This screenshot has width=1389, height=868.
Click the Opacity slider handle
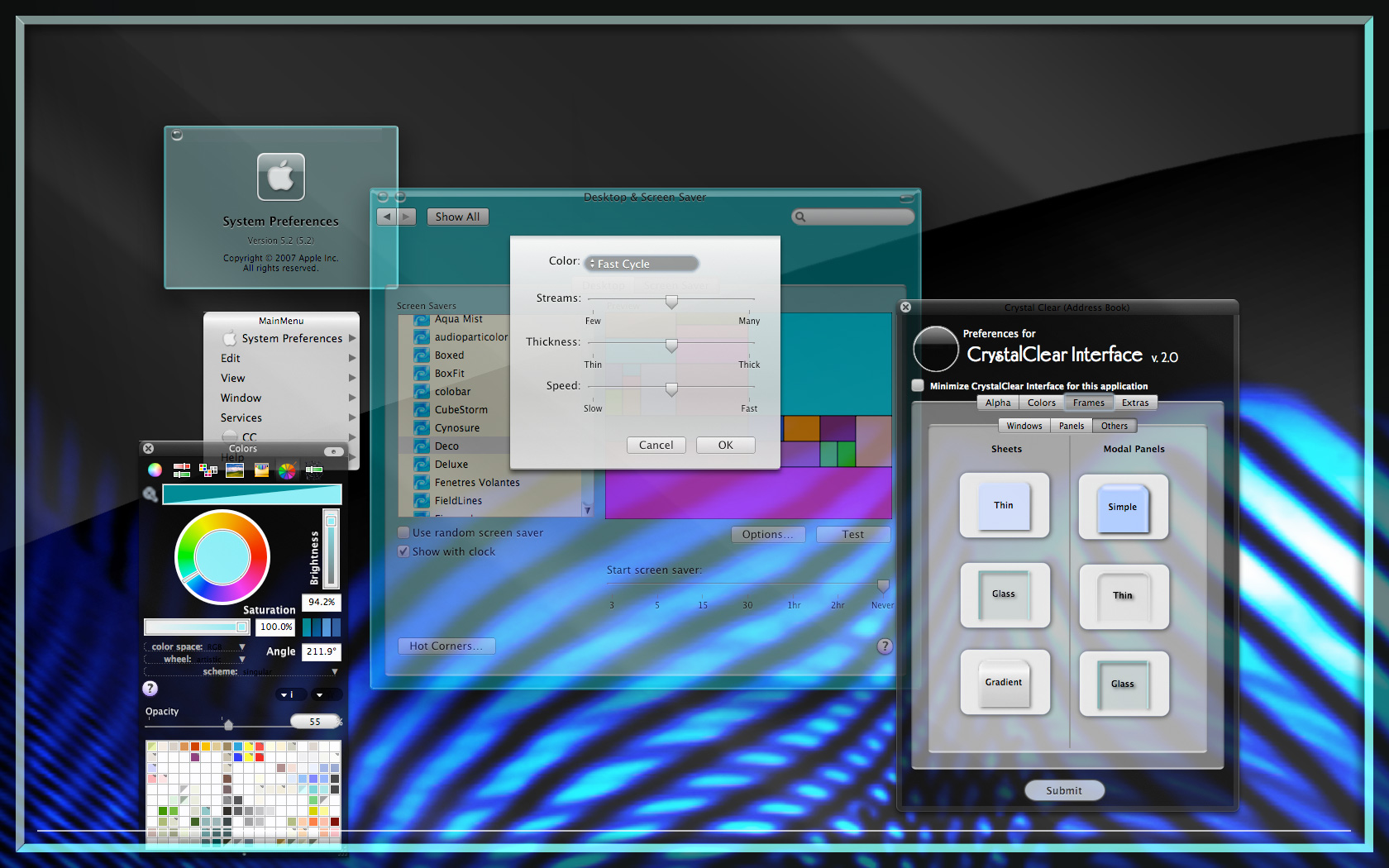coord(228,725)
